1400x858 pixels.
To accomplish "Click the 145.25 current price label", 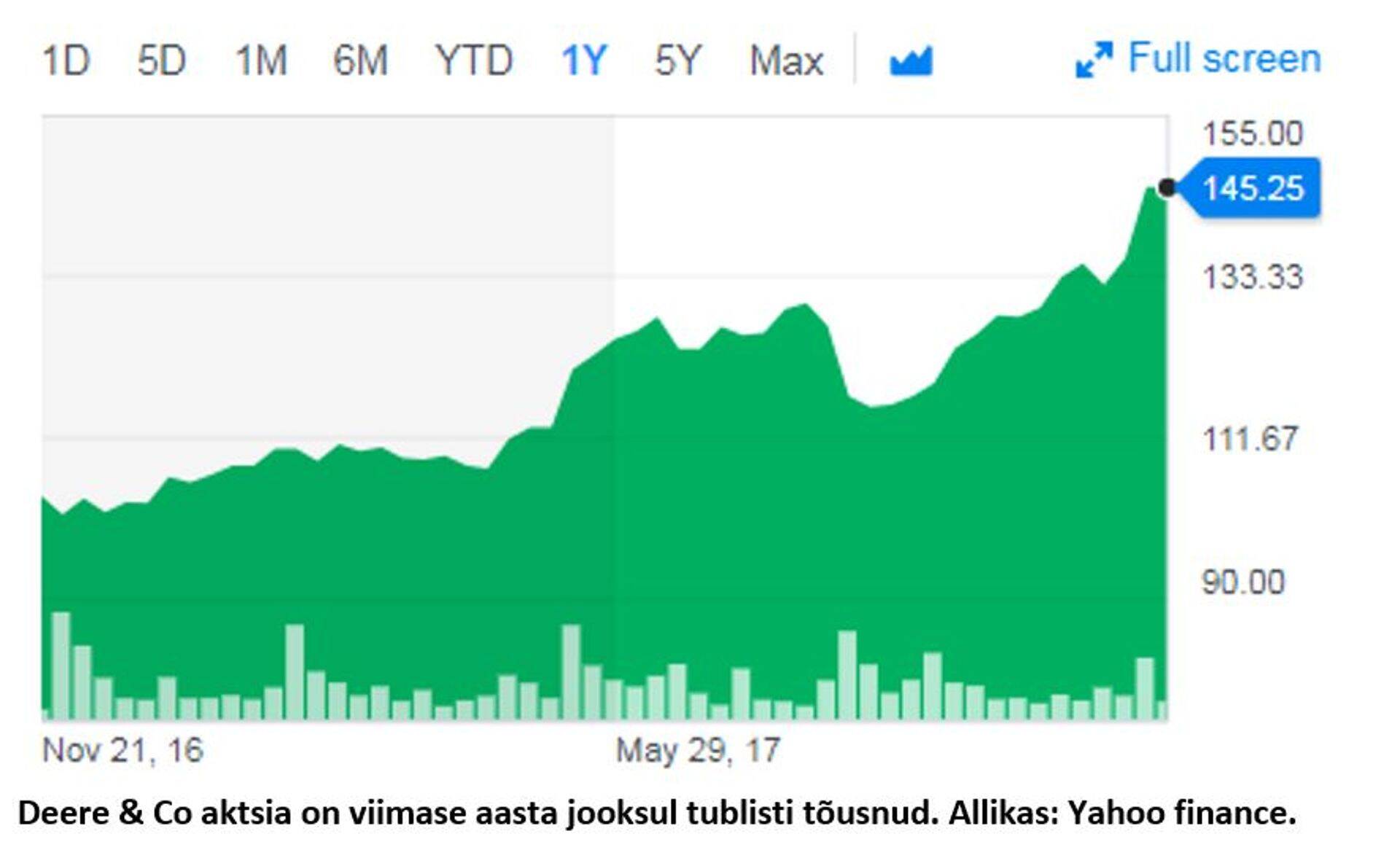I will point(1252,188).
